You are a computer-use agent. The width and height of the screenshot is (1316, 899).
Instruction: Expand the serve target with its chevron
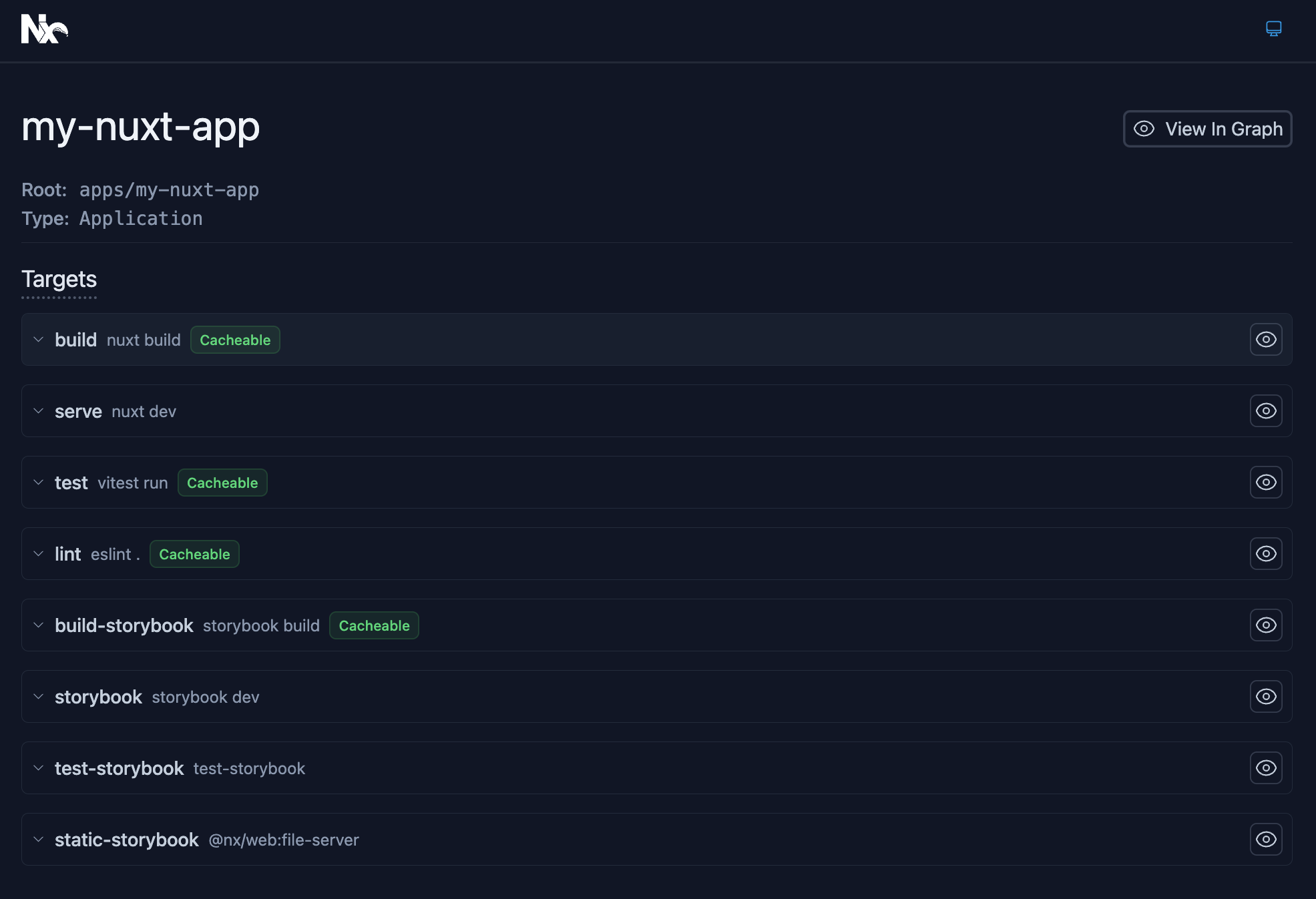pos(38,410)
